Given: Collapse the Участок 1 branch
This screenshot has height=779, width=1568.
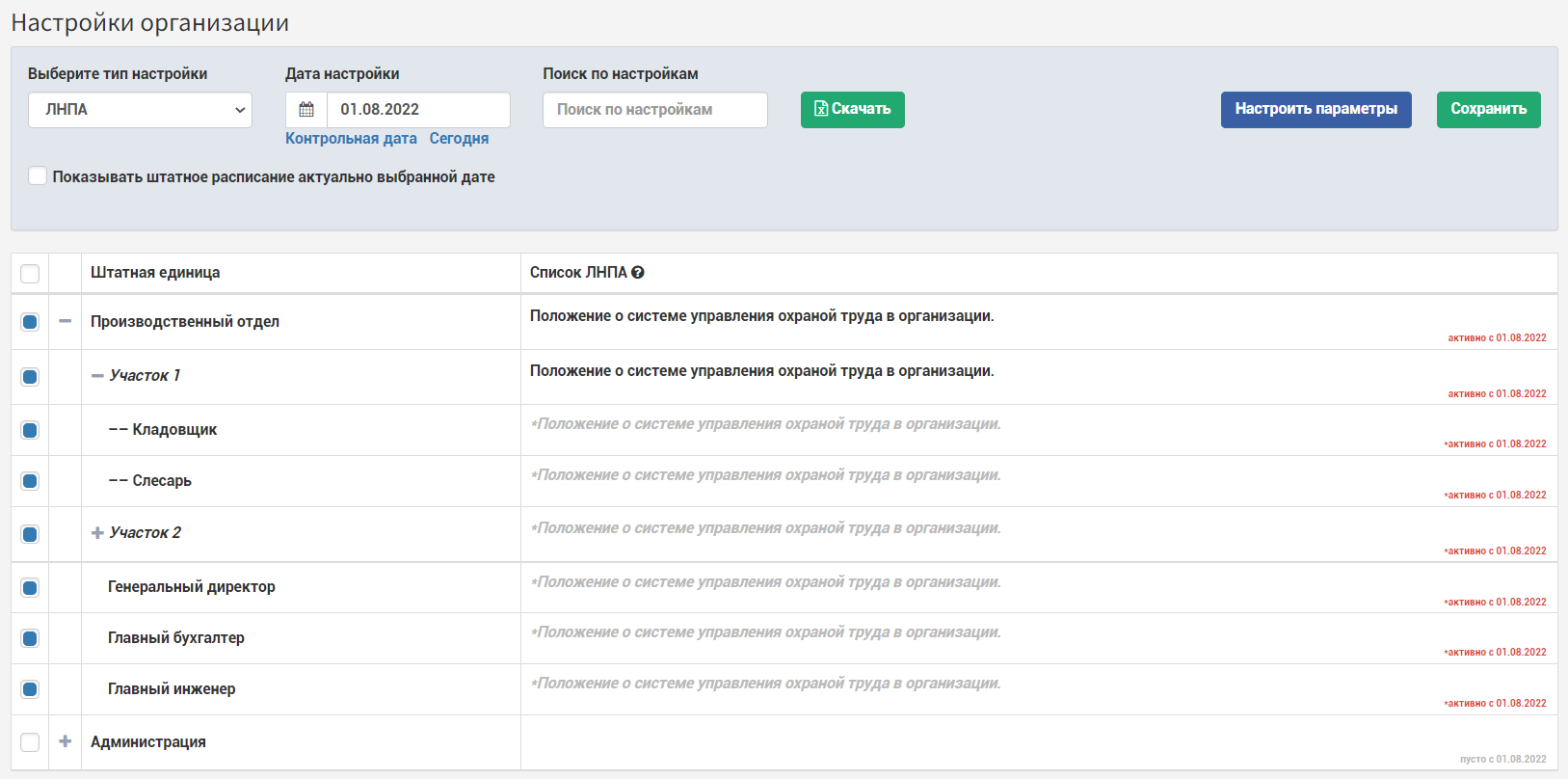Looking at the screenshot, I should (x=97, y=376).
